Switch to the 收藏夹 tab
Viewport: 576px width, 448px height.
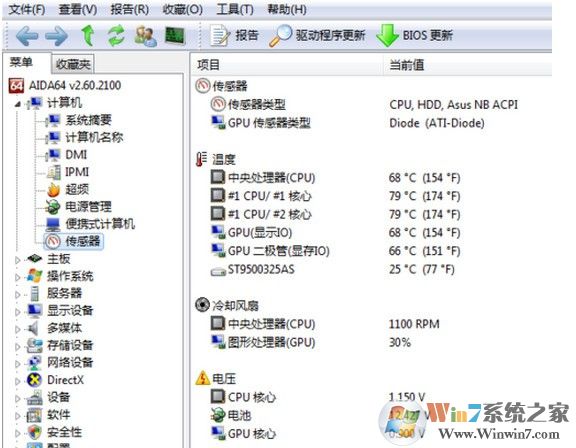[x=73, y=64]
